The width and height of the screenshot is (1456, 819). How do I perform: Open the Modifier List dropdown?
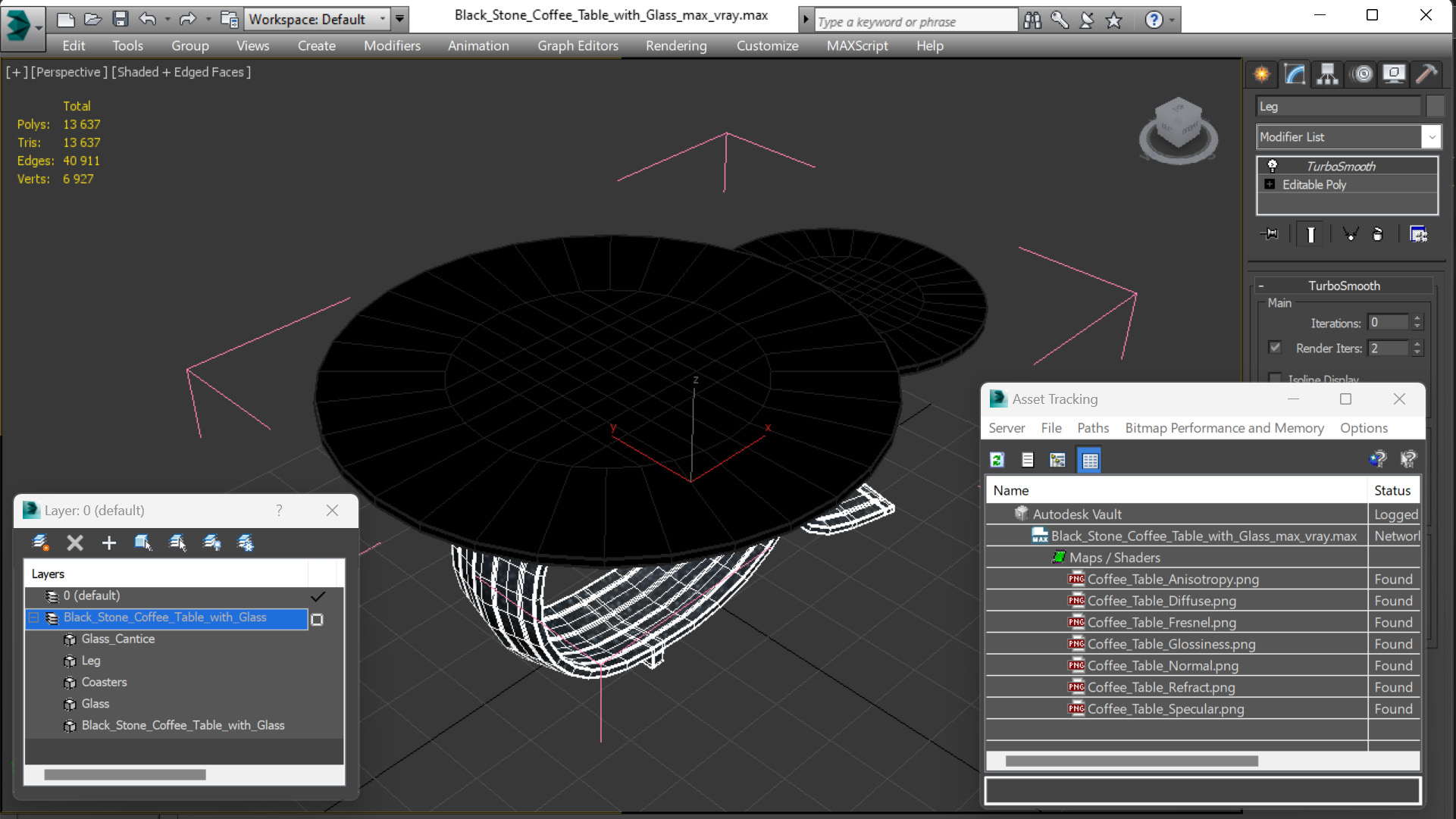(1431, 137)
